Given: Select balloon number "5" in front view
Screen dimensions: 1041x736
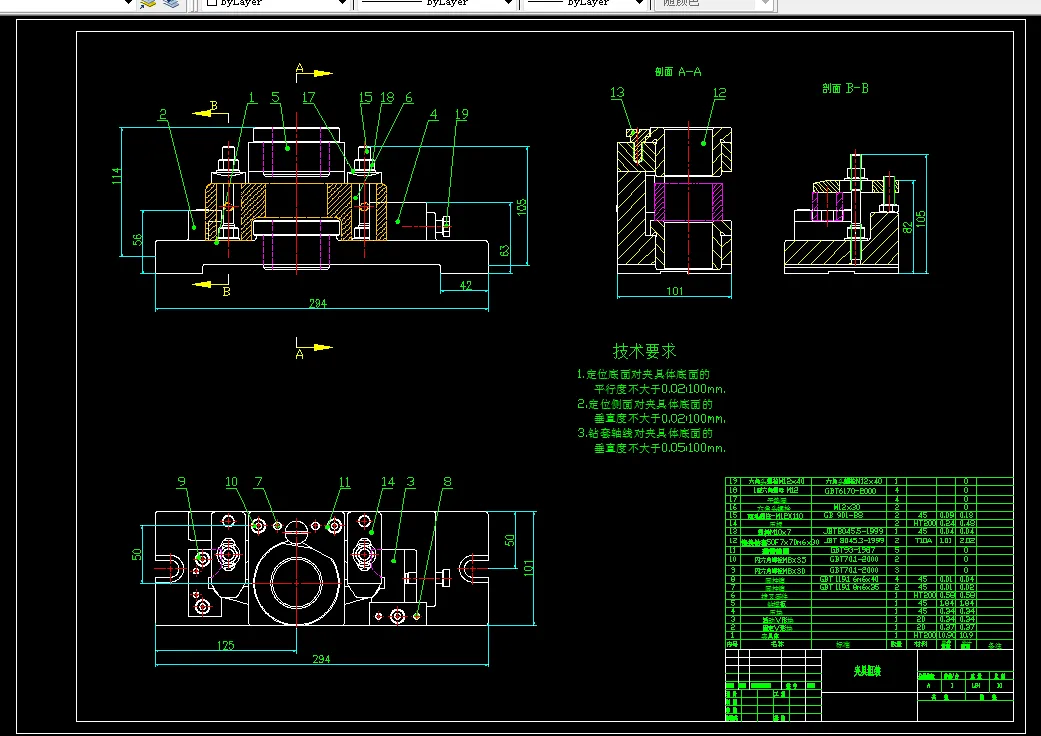Looking at the screenshot, I should click(x=275, y=98).
